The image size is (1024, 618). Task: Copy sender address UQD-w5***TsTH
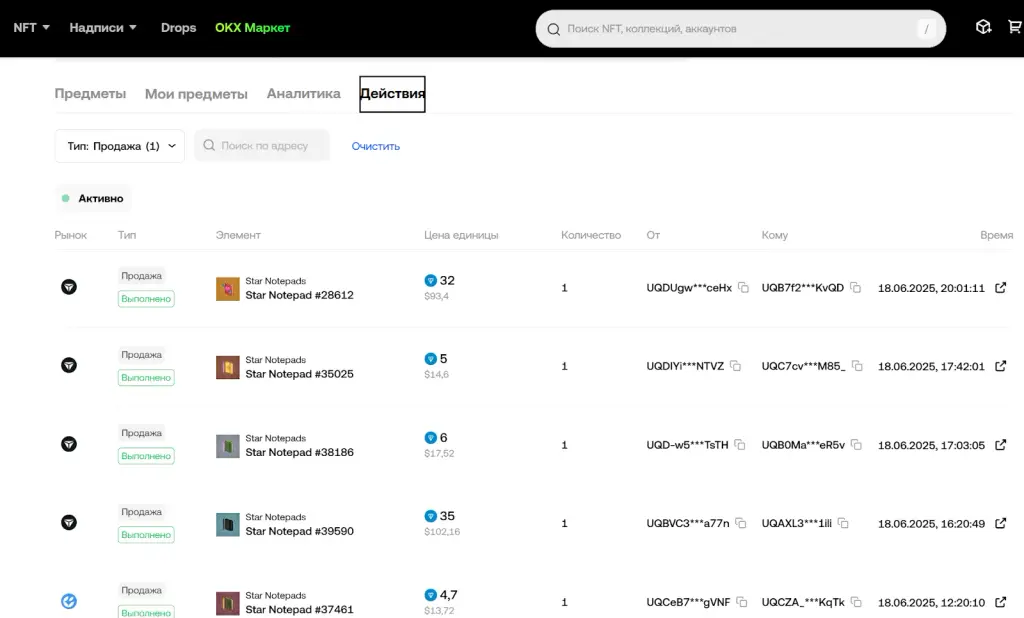740,445
